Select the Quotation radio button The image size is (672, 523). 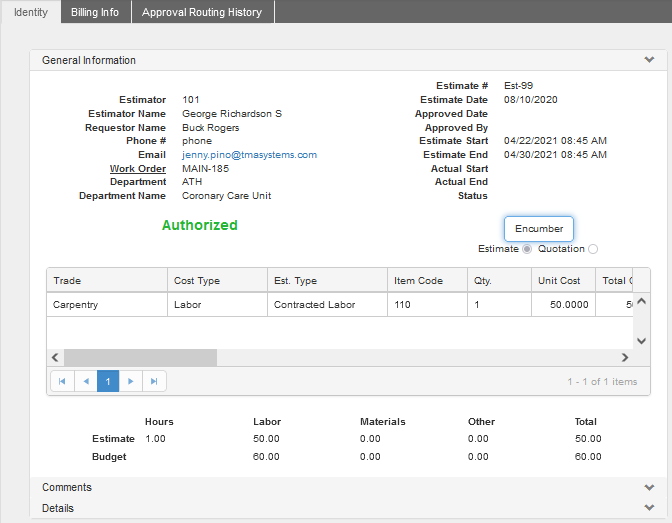(x=593, y=249)
